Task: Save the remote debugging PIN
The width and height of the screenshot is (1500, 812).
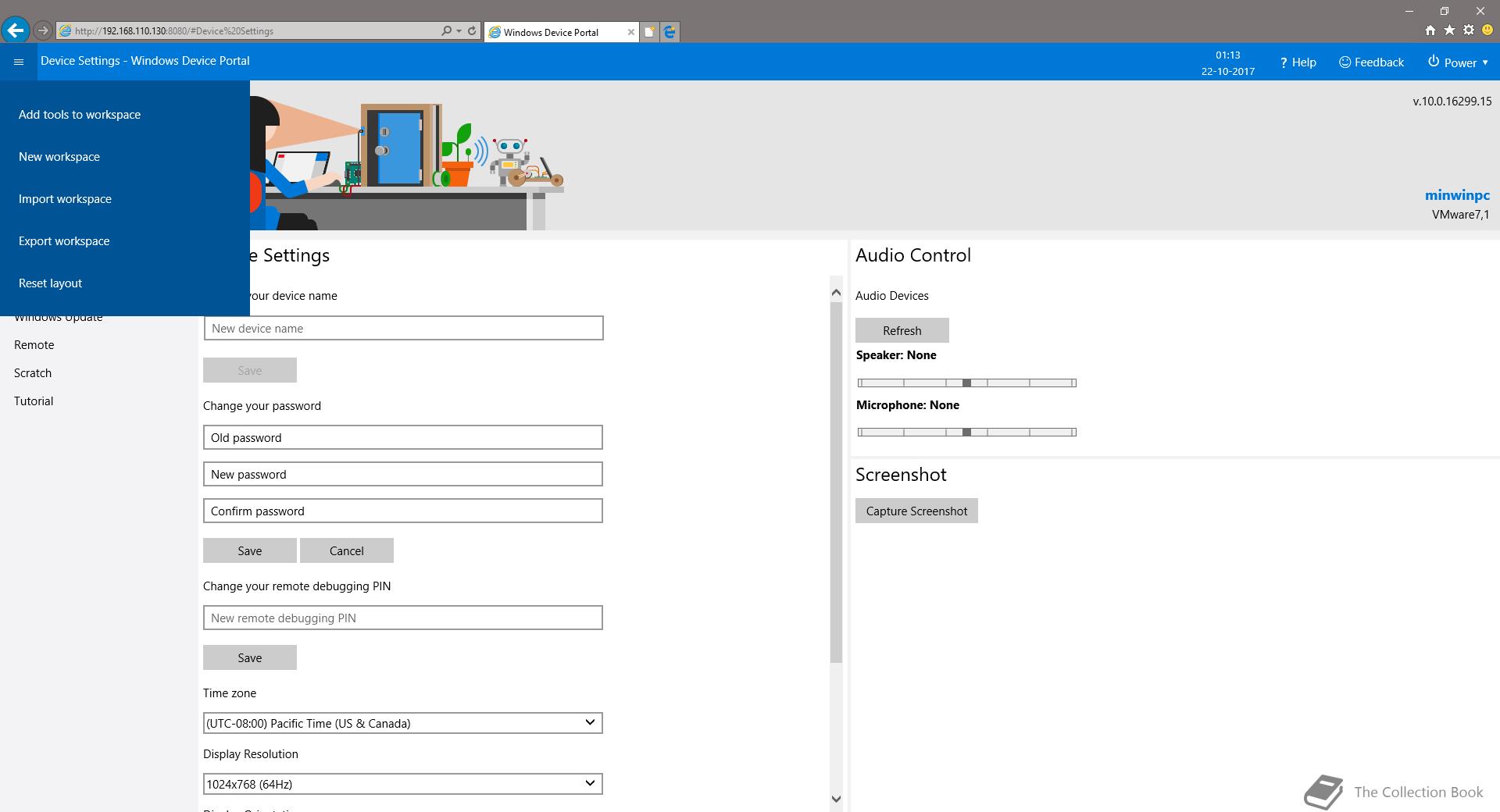Action: (x=250, y=657)
